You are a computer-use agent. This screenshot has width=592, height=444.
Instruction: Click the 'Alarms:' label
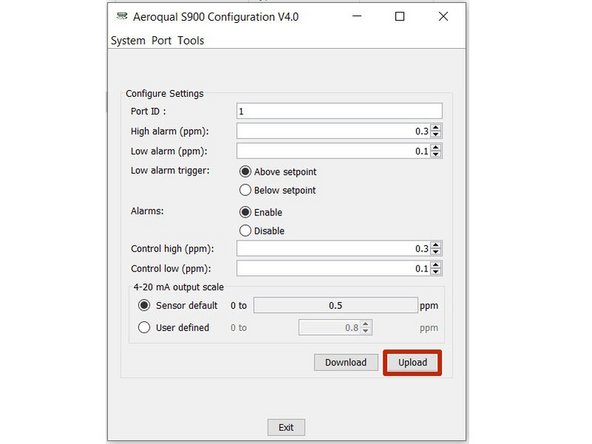click(x=147, y=211)
